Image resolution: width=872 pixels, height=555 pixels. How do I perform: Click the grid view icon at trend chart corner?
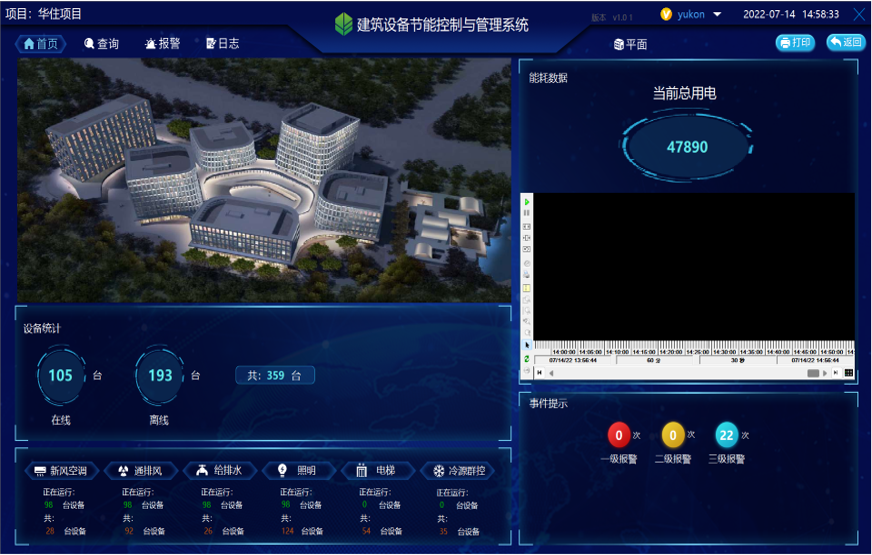point(849,373)
